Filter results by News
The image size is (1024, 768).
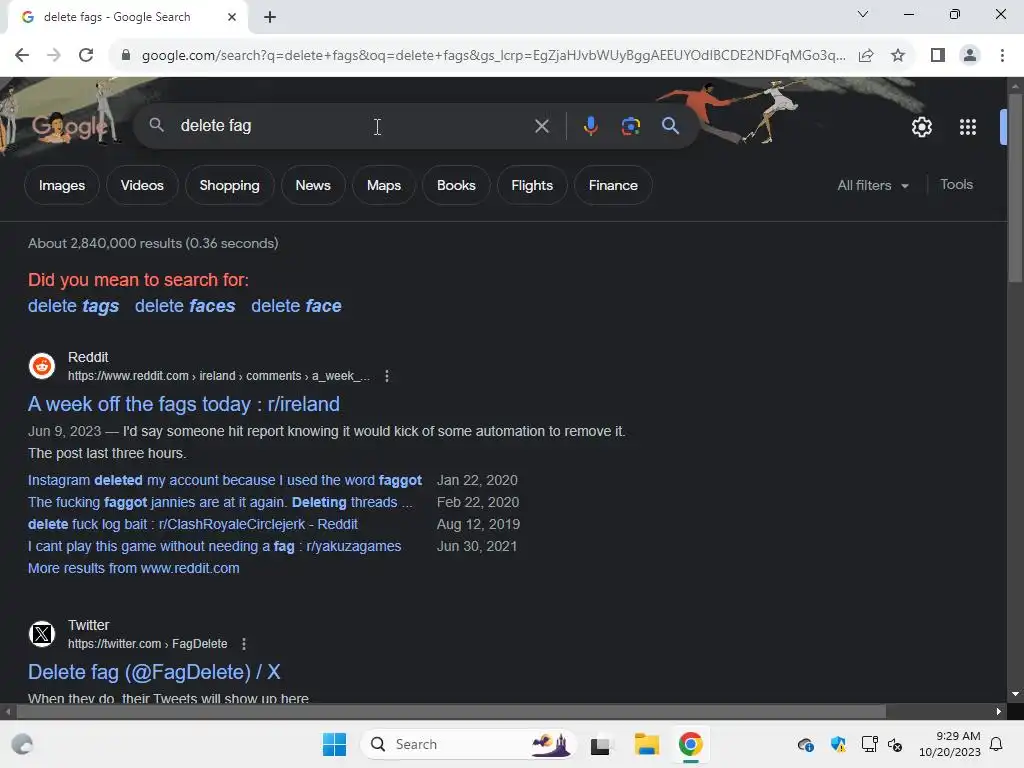313,185
